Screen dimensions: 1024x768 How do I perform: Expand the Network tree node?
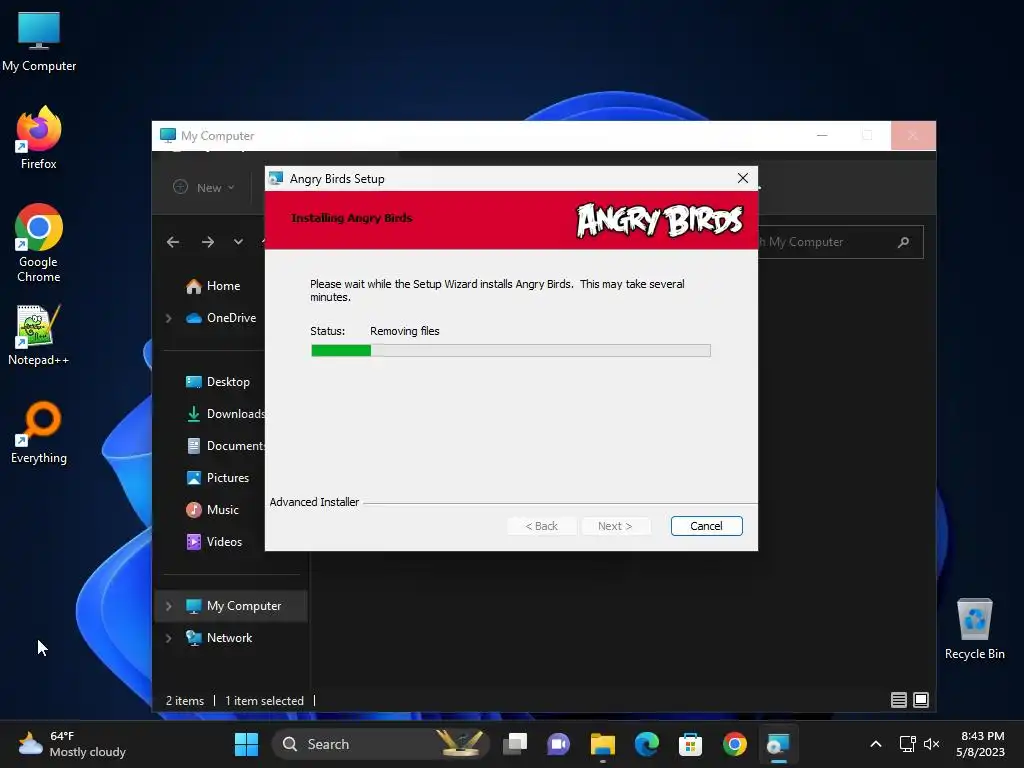click(x=168, y=638)
